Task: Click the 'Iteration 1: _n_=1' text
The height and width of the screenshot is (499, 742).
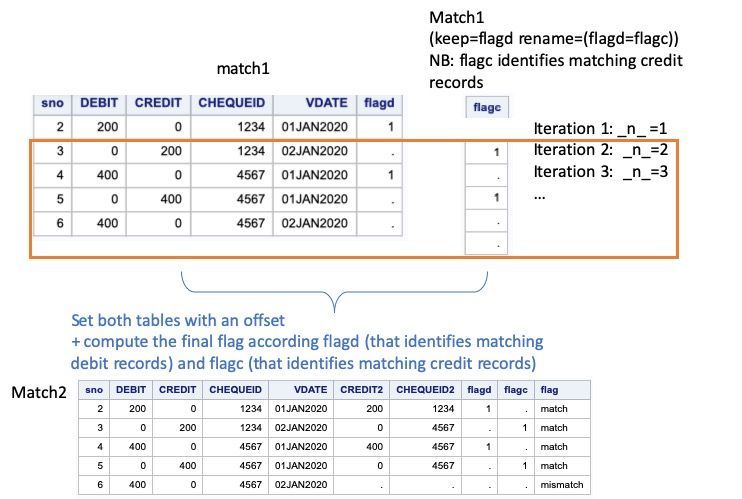Action: [x=600, y=129]
